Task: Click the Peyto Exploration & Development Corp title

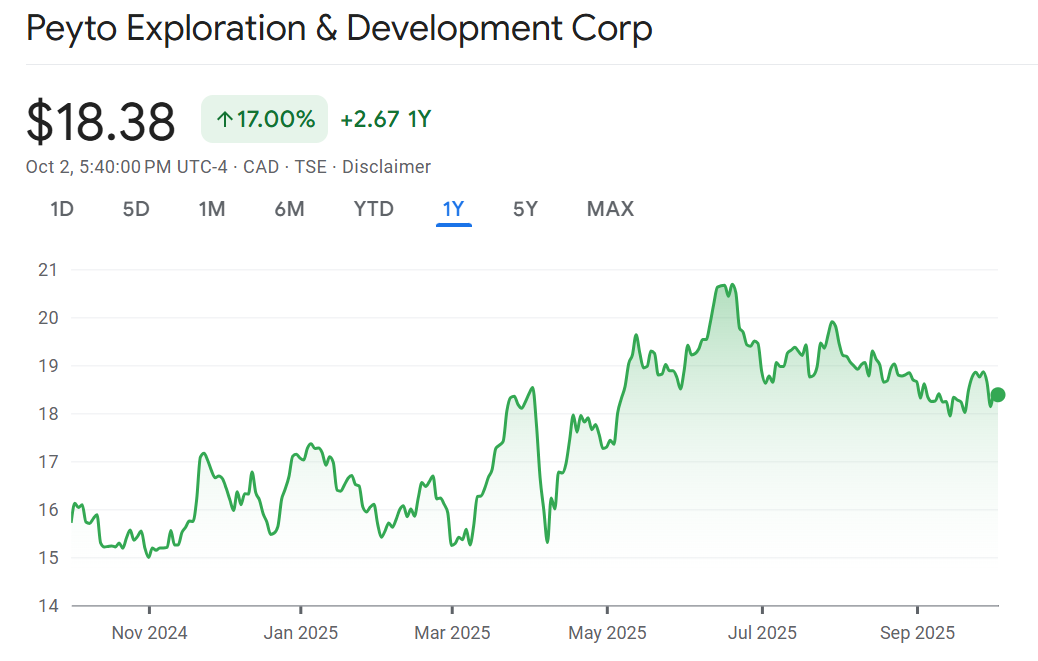Action: (x=339, y=29)
